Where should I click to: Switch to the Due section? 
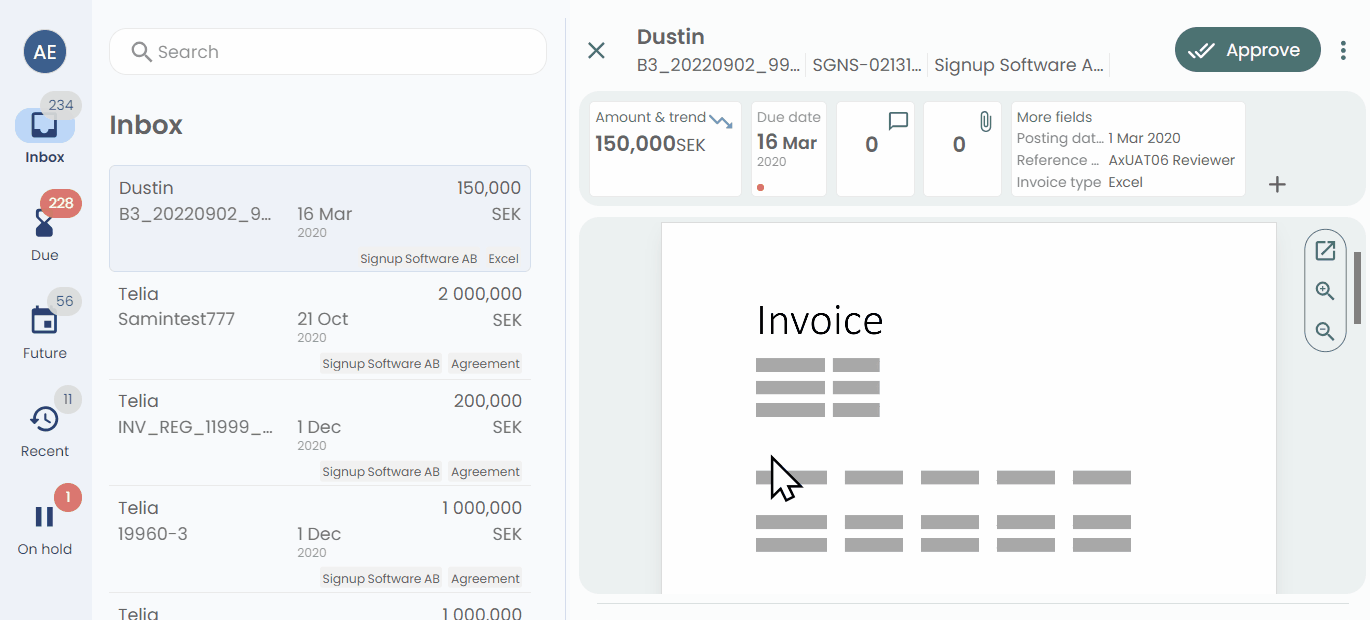click(x=45, y=230)
